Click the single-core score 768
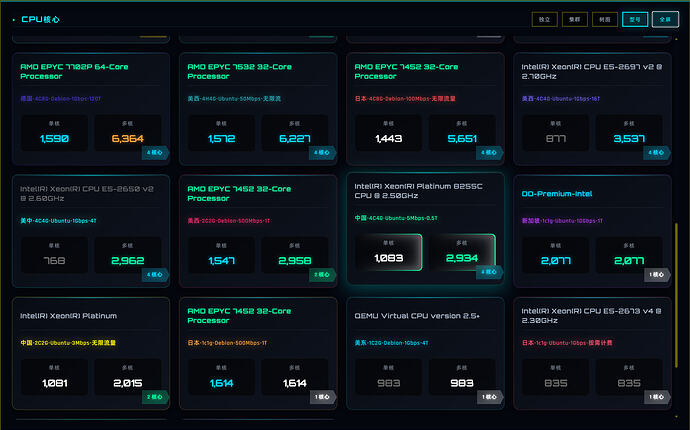Image resolution: width=690 pixels, height=430 pixels. (x=54, y=261)
